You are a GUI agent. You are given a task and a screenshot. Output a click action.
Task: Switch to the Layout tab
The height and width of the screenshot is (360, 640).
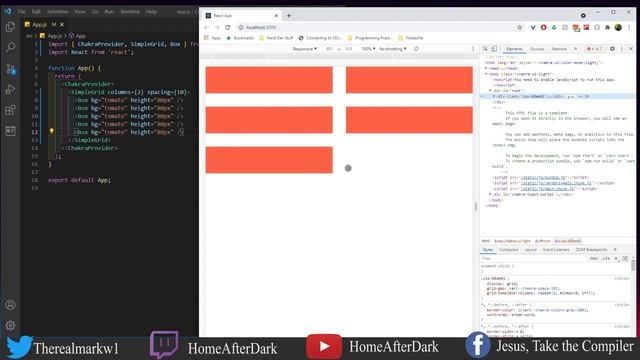(531, 249)
